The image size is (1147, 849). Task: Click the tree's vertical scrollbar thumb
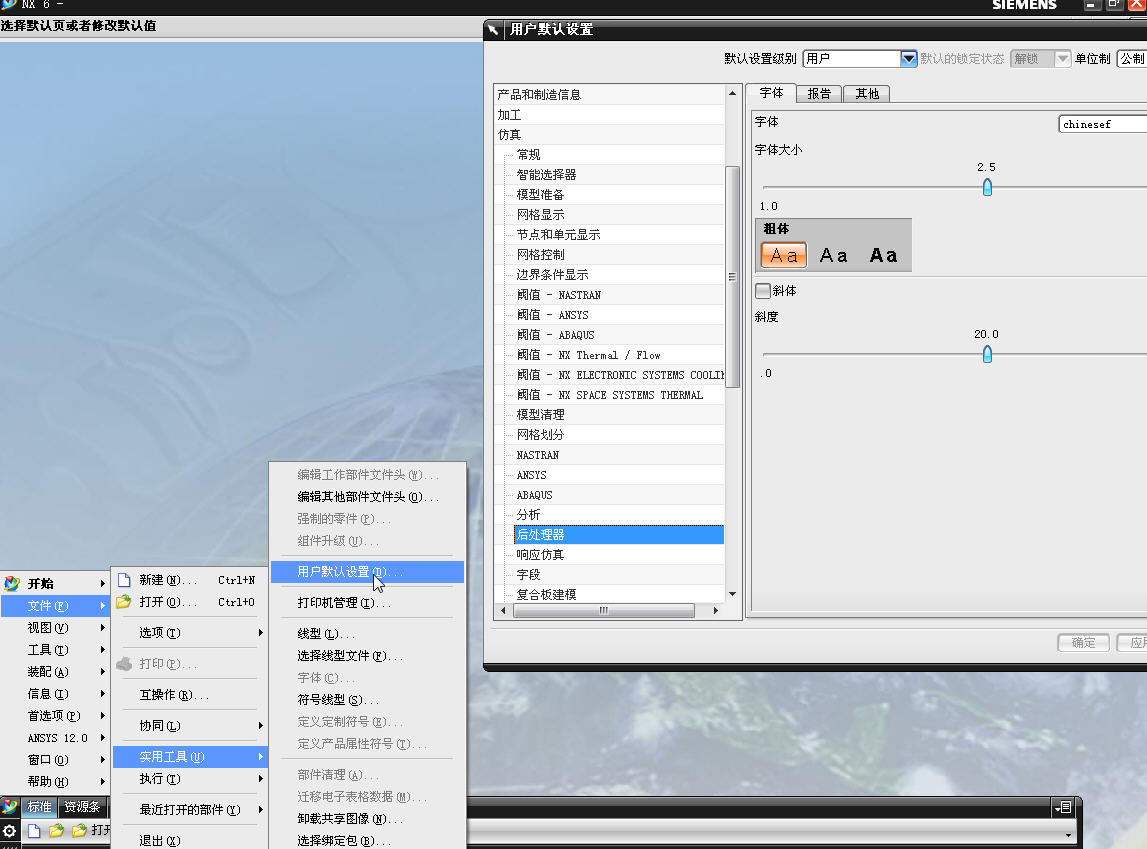732,276
